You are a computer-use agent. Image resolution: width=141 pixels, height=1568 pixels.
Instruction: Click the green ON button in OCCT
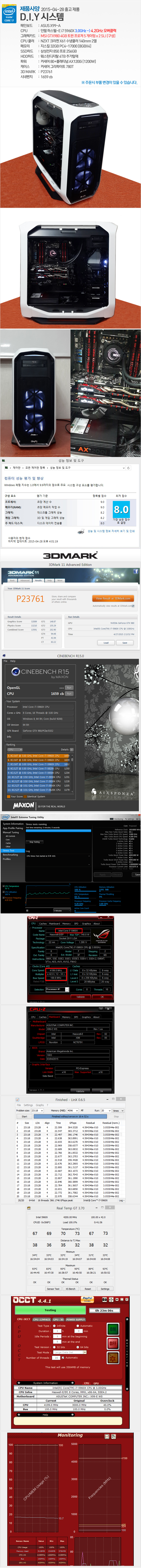point(113,1329)
